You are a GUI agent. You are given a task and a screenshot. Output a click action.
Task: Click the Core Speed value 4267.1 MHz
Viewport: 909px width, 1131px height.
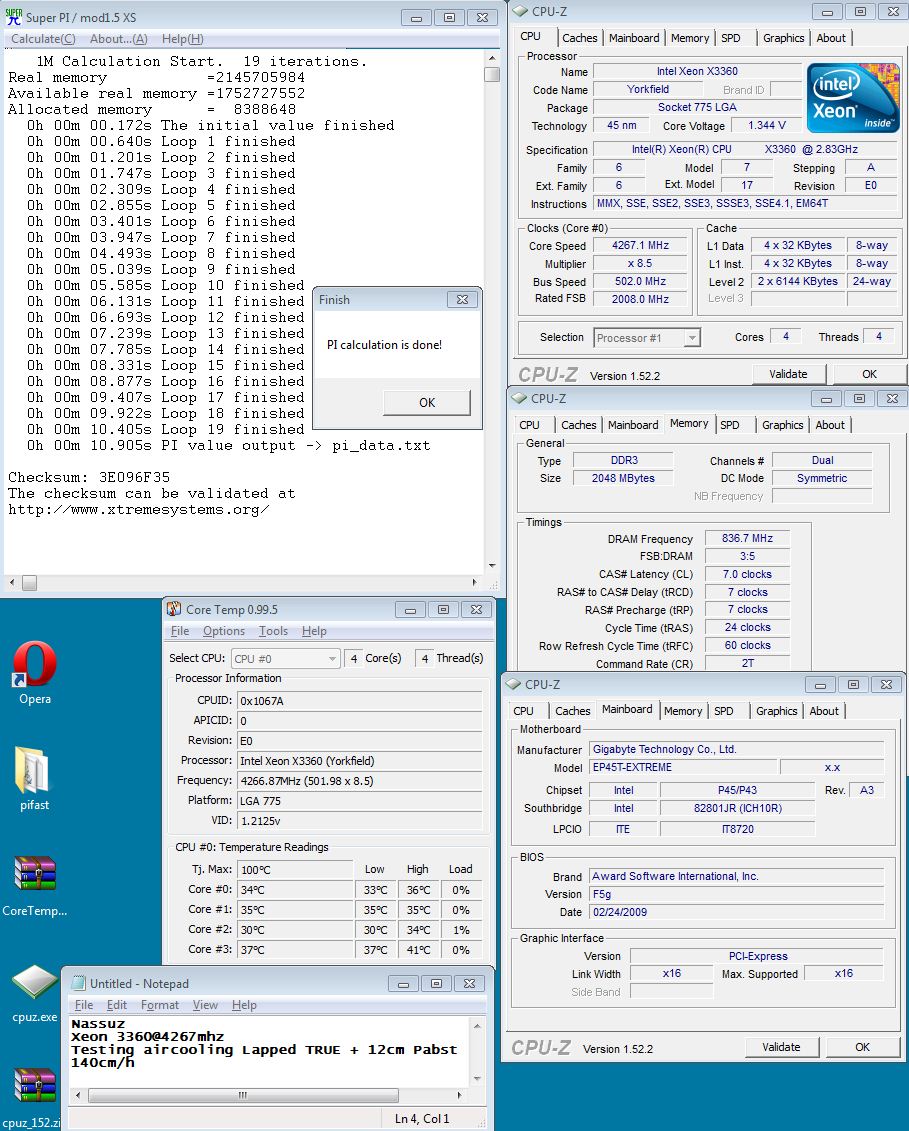click(640, 245)
